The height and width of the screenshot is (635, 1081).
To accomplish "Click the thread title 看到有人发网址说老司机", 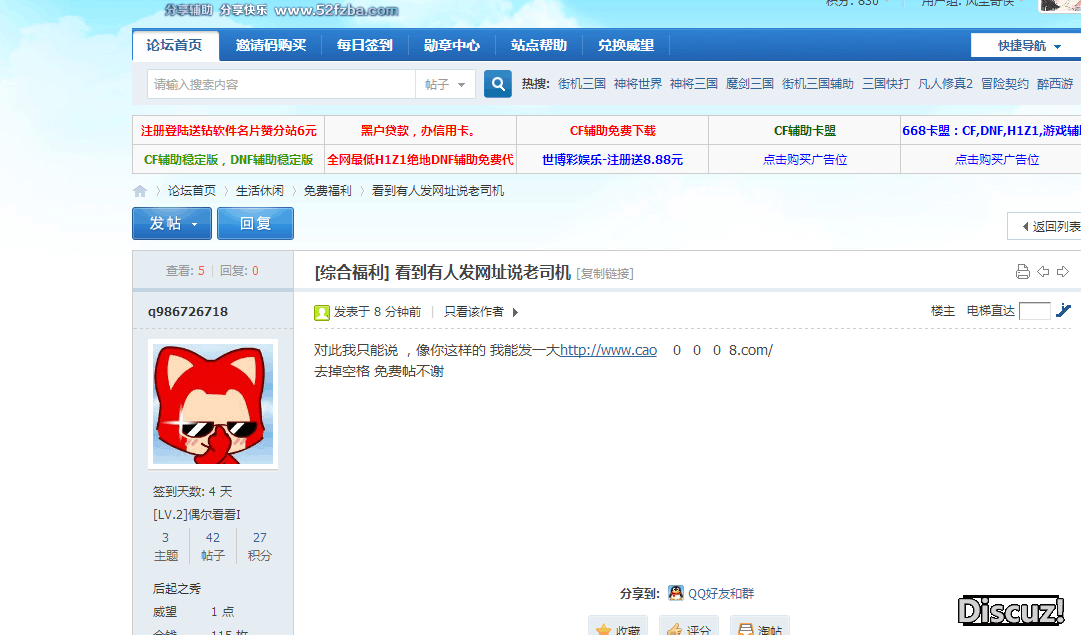I will point(483,272).
